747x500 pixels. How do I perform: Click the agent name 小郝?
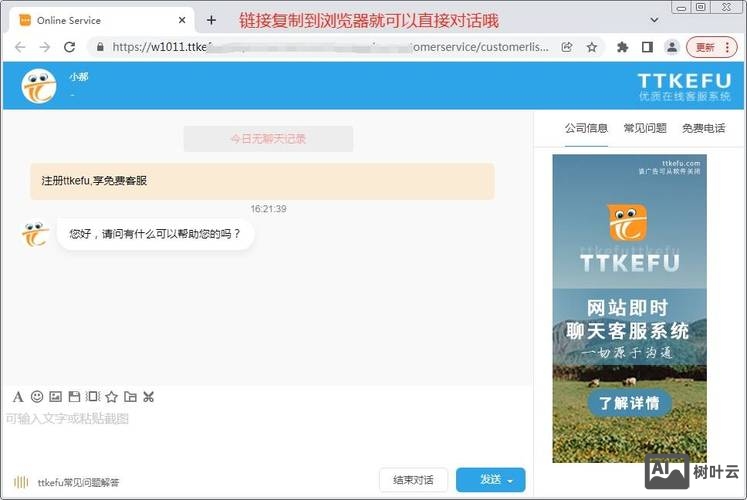point(79,77)
